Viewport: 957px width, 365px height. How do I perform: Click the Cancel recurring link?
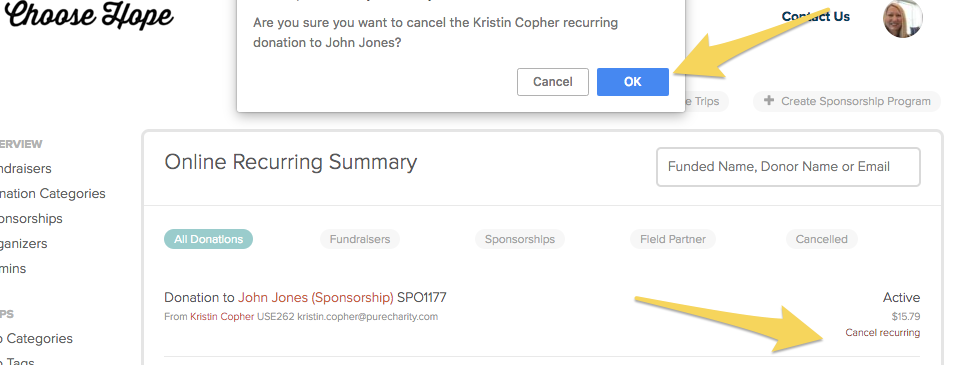883,333
